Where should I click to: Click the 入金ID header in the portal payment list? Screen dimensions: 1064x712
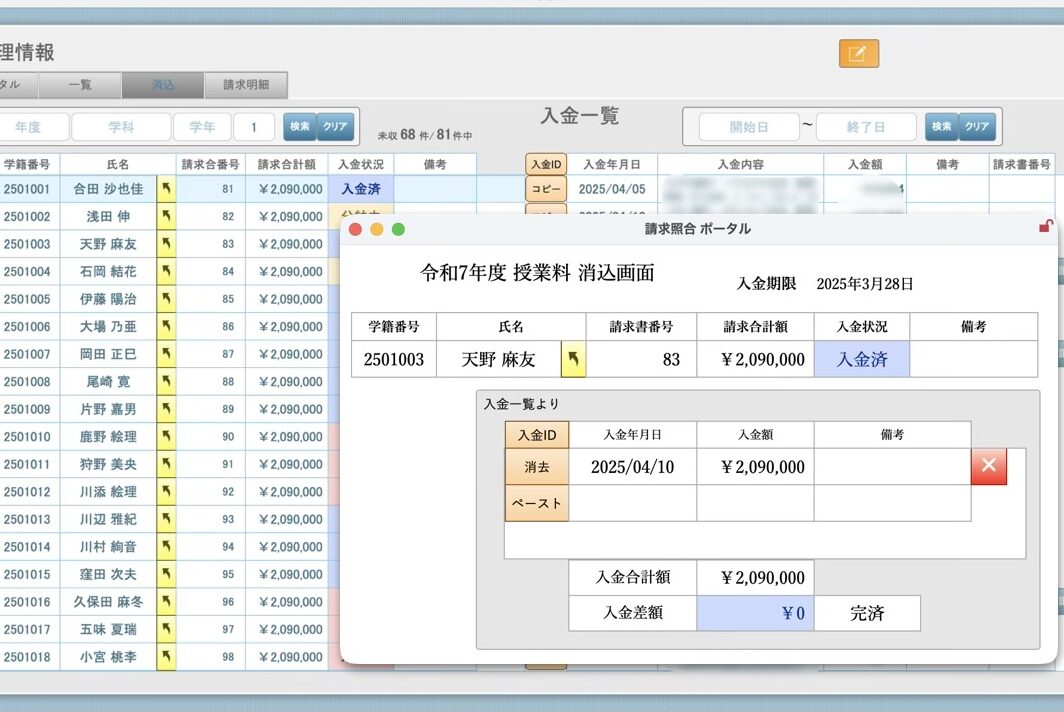point(537,434)
